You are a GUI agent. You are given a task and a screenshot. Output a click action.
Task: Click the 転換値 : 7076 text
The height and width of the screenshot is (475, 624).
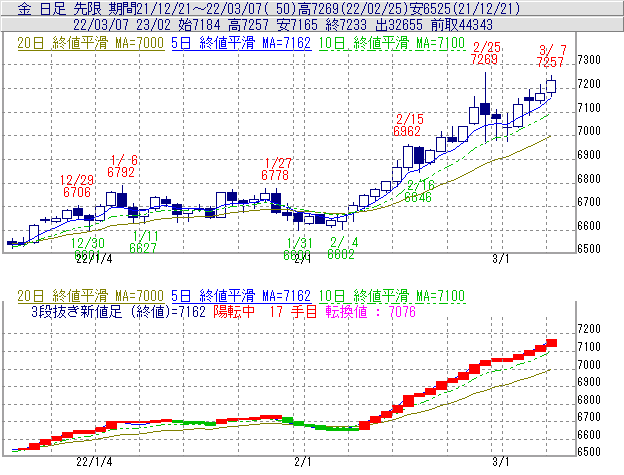(x=370, y=311)
